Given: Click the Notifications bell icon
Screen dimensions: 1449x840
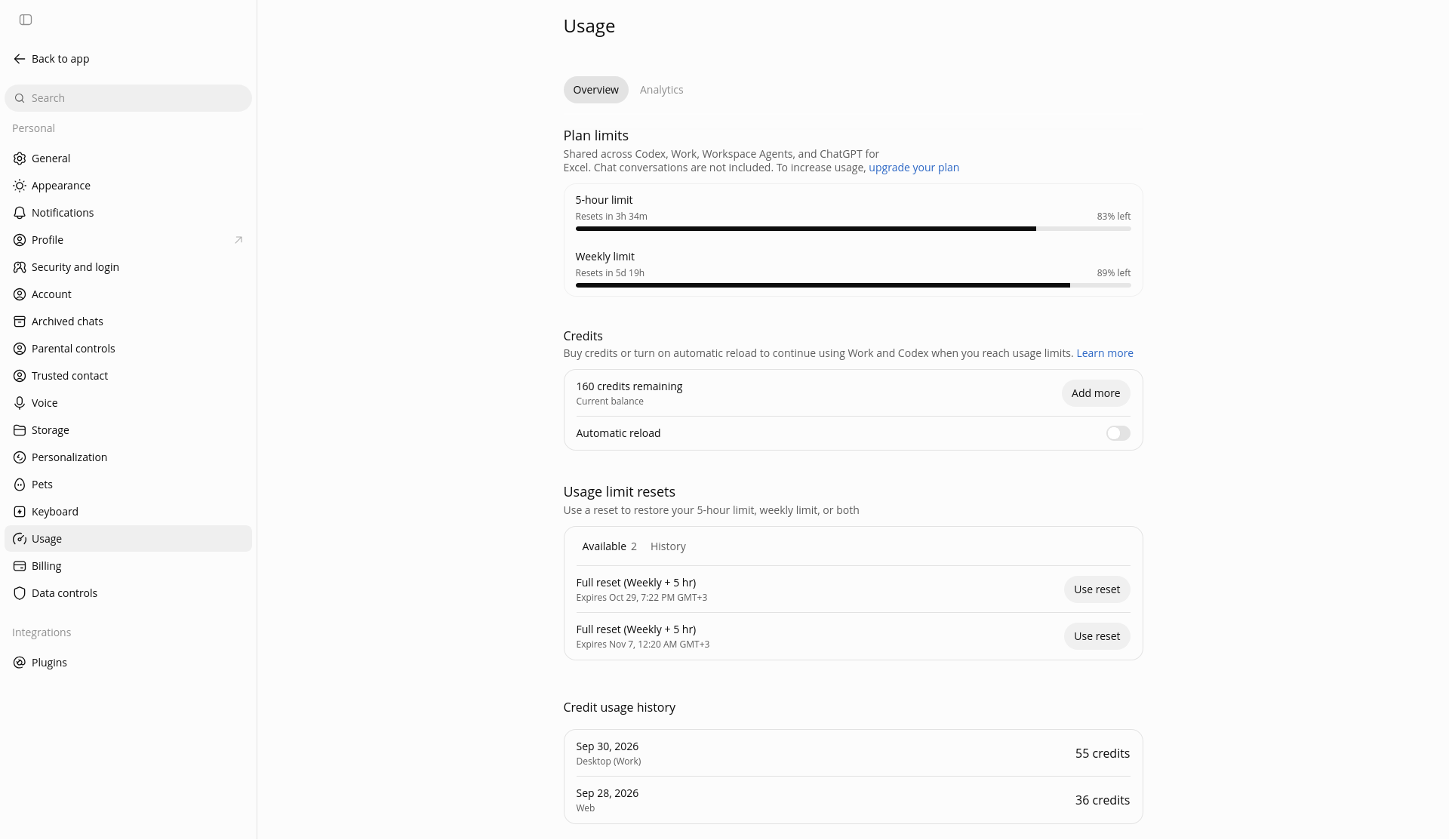Looking at the screenshot, I should coord(20,213).
